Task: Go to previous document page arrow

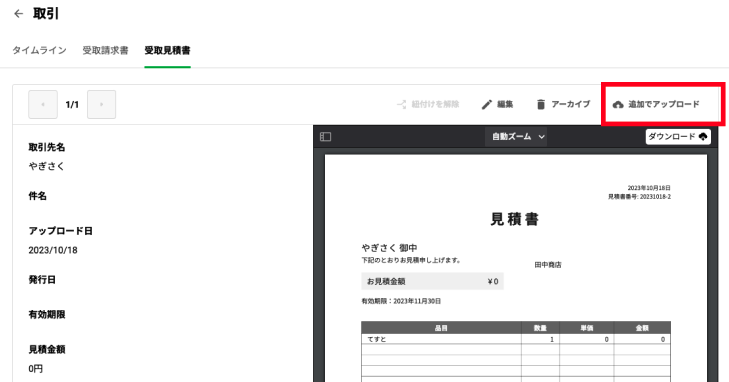Action: pos(43,105)
